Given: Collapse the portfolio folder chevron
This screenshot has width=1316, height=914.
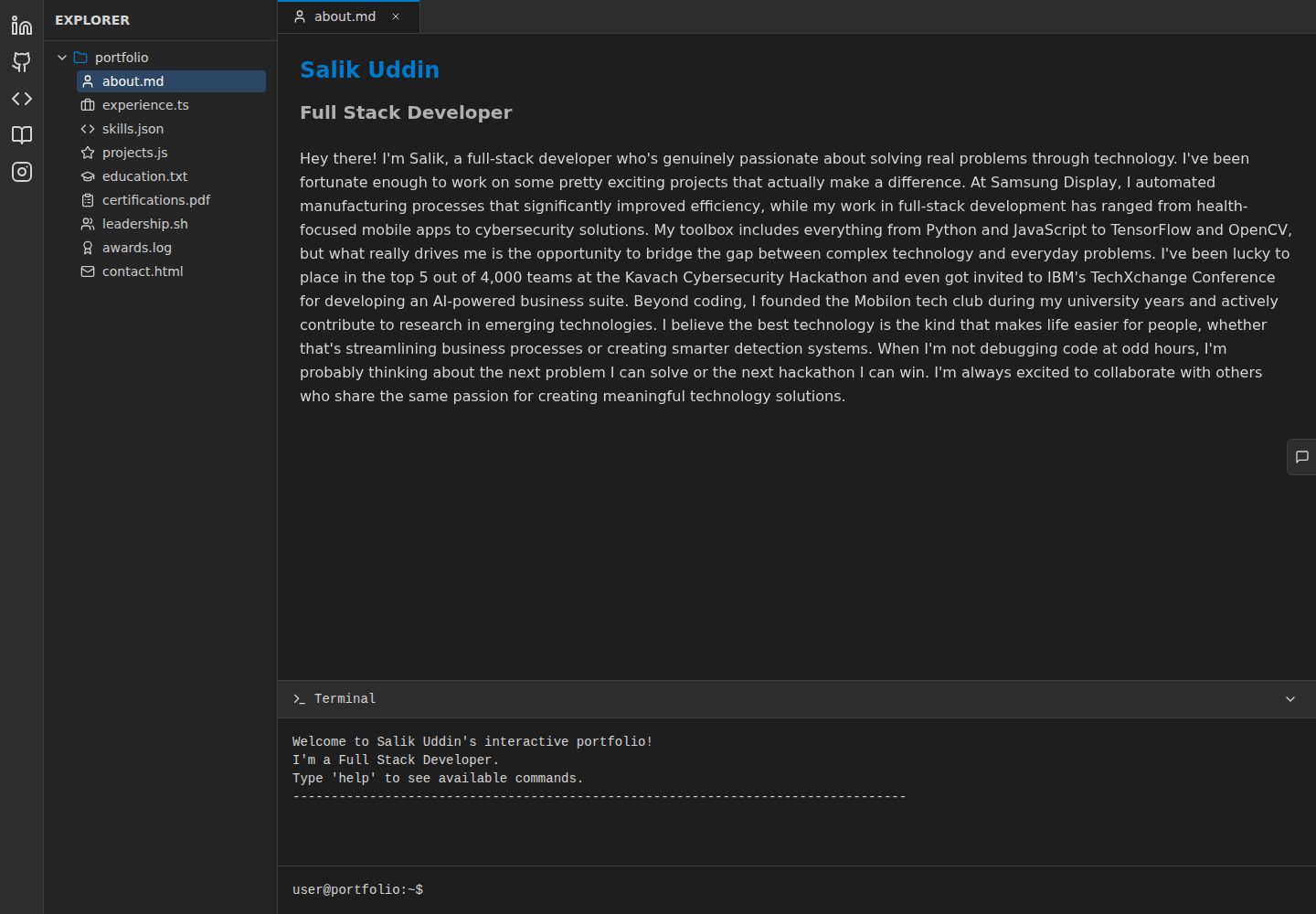Looking at the screenshot, I should pos(62,58).
